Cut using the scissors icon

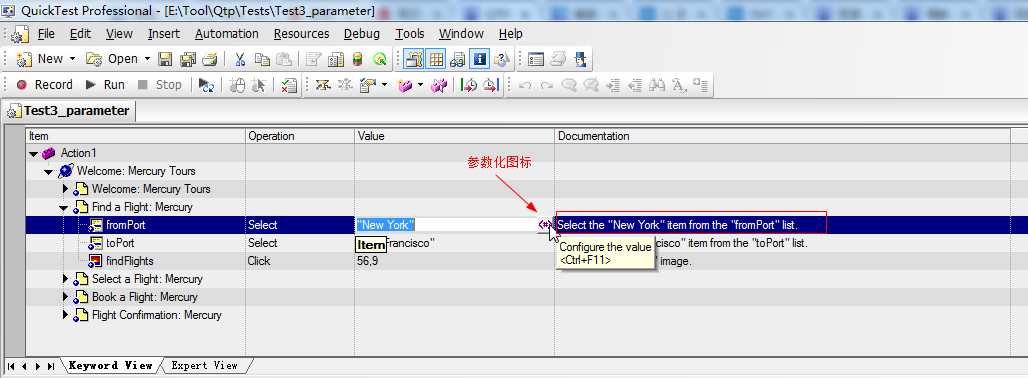(240, 60)
